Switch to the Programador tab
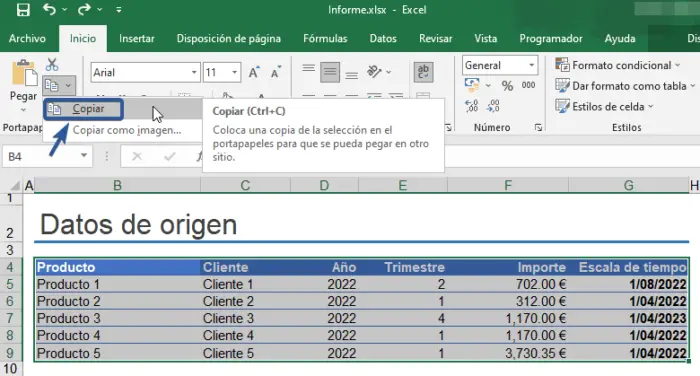700x376 pixels. [551, 38]
